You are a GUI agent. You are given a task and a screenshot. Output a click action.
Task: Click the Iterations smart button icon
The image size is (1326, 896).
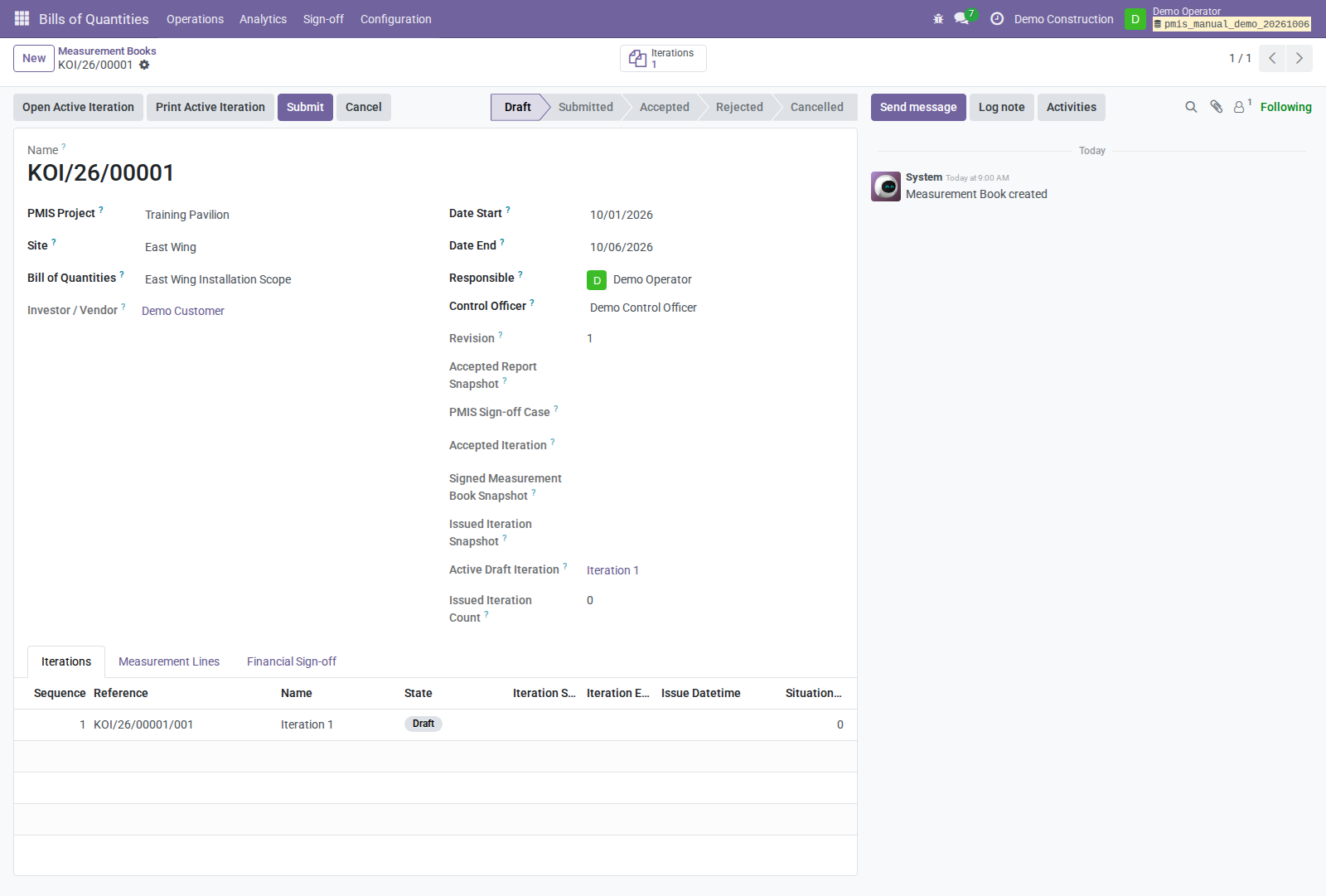pyautogui.click(x=637, y=58)
